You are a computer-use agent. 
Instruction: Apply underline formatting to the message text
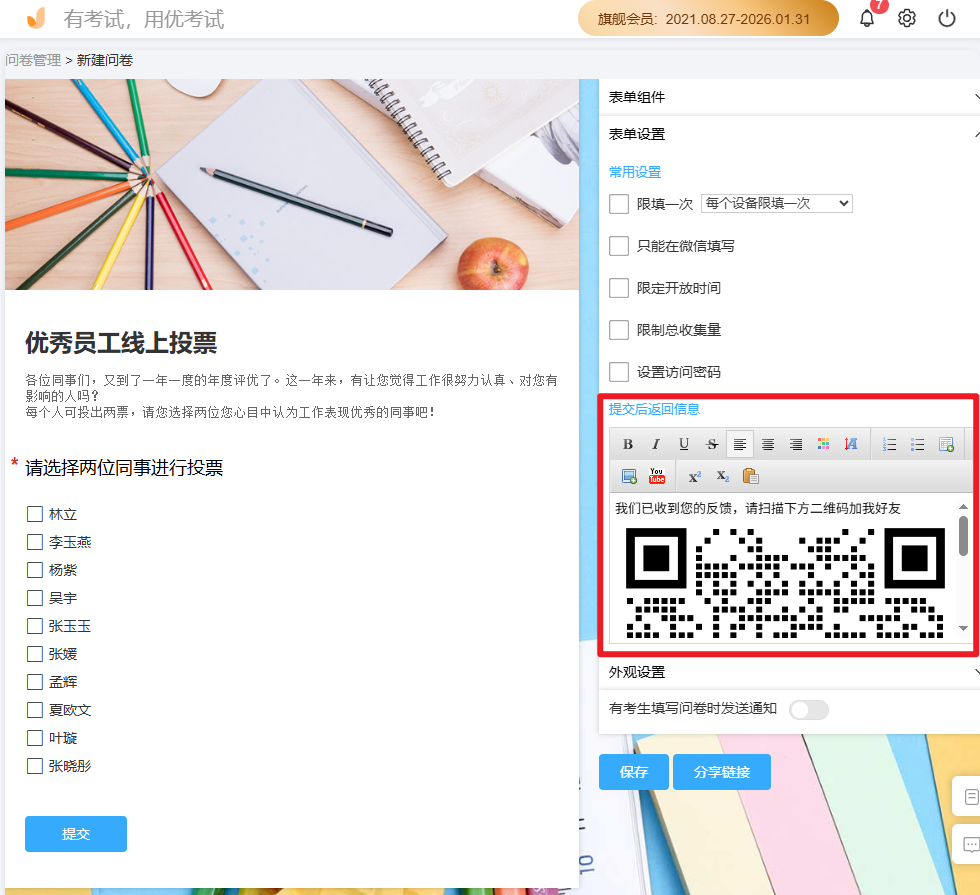[684, 444]
